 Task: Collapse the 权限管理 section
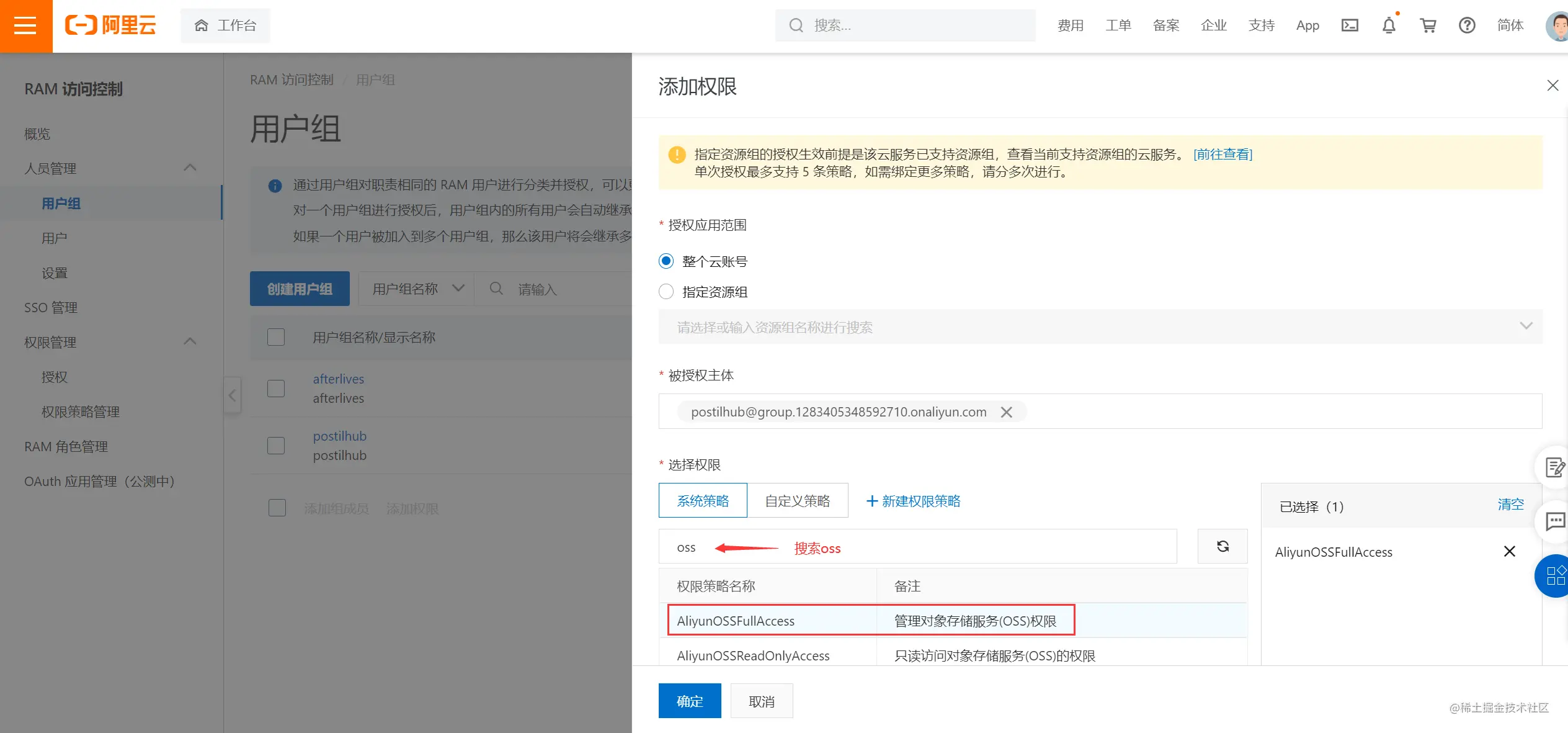click(190, 342)
